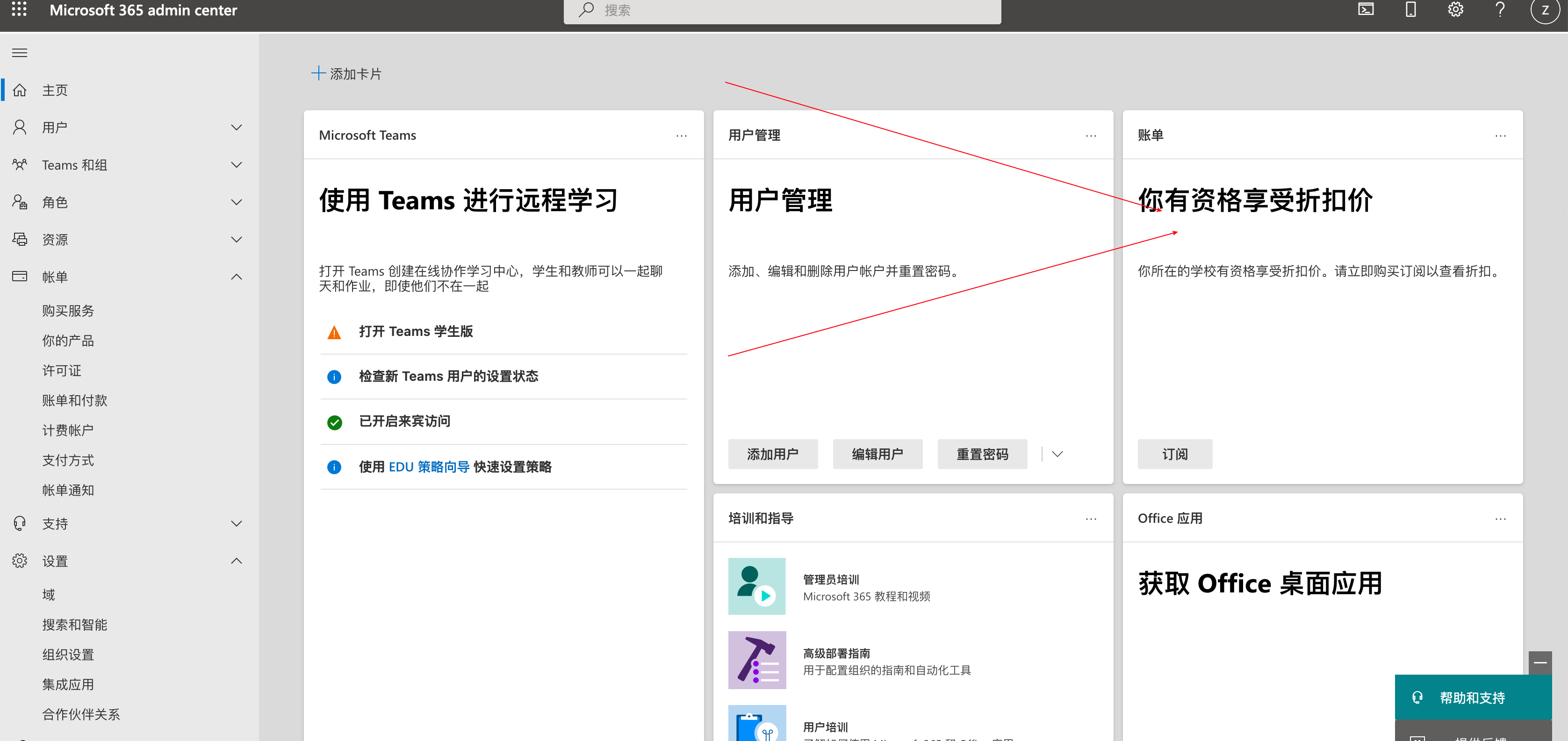Open the 培训和指导 card ellipsis menu
Screen dimensions: 1568x741
click(1091, 519)
